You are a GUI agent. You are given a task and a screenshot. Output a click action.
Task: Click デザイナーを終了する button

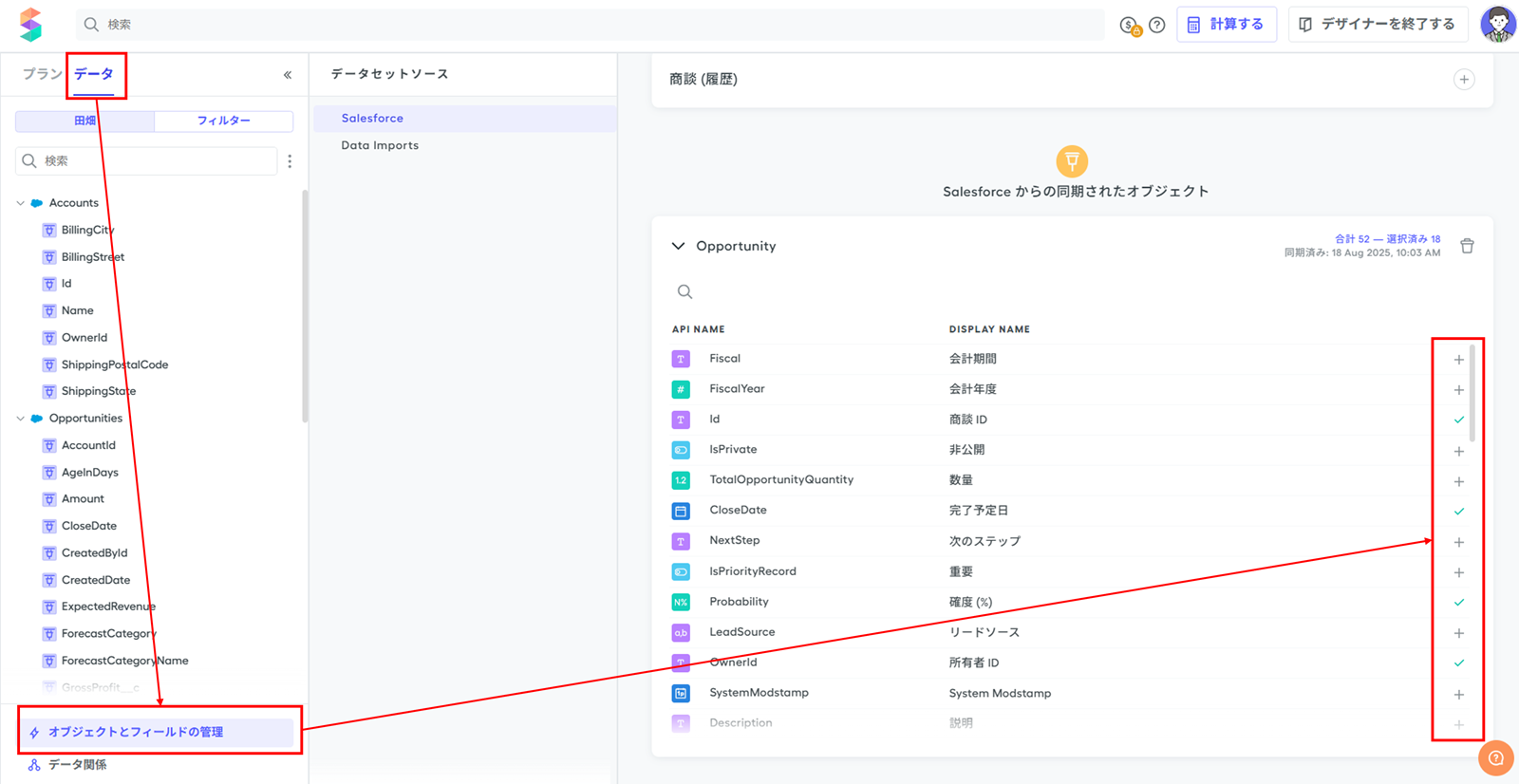[1378, 25]
